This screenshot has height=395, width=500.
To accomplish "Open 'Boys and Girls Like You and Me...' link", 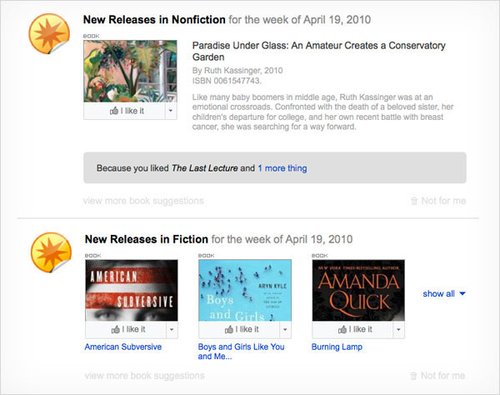I will [241, 351].
